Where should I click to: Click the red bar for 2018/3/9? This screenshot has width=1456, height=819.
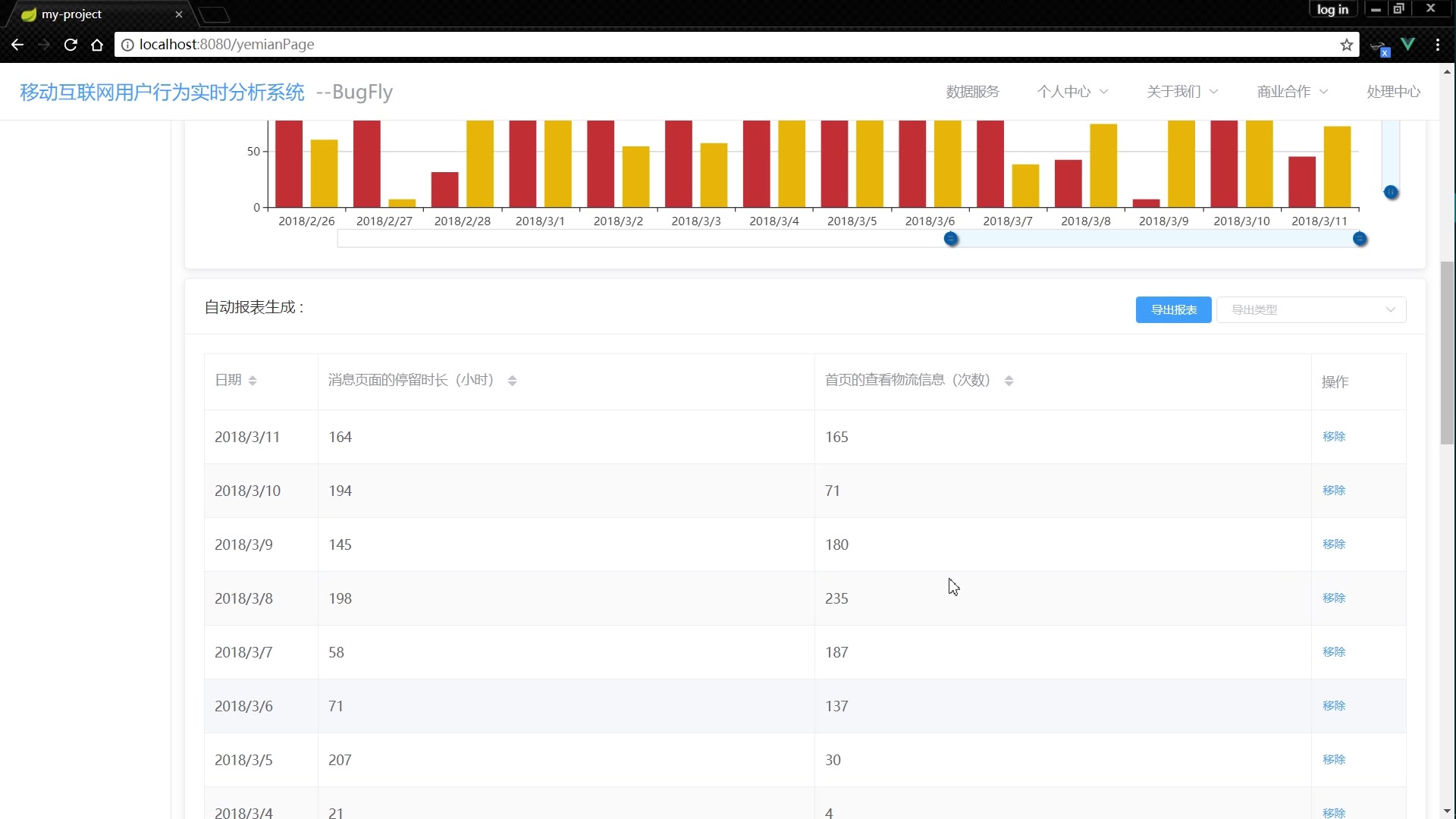[1146, 203]
